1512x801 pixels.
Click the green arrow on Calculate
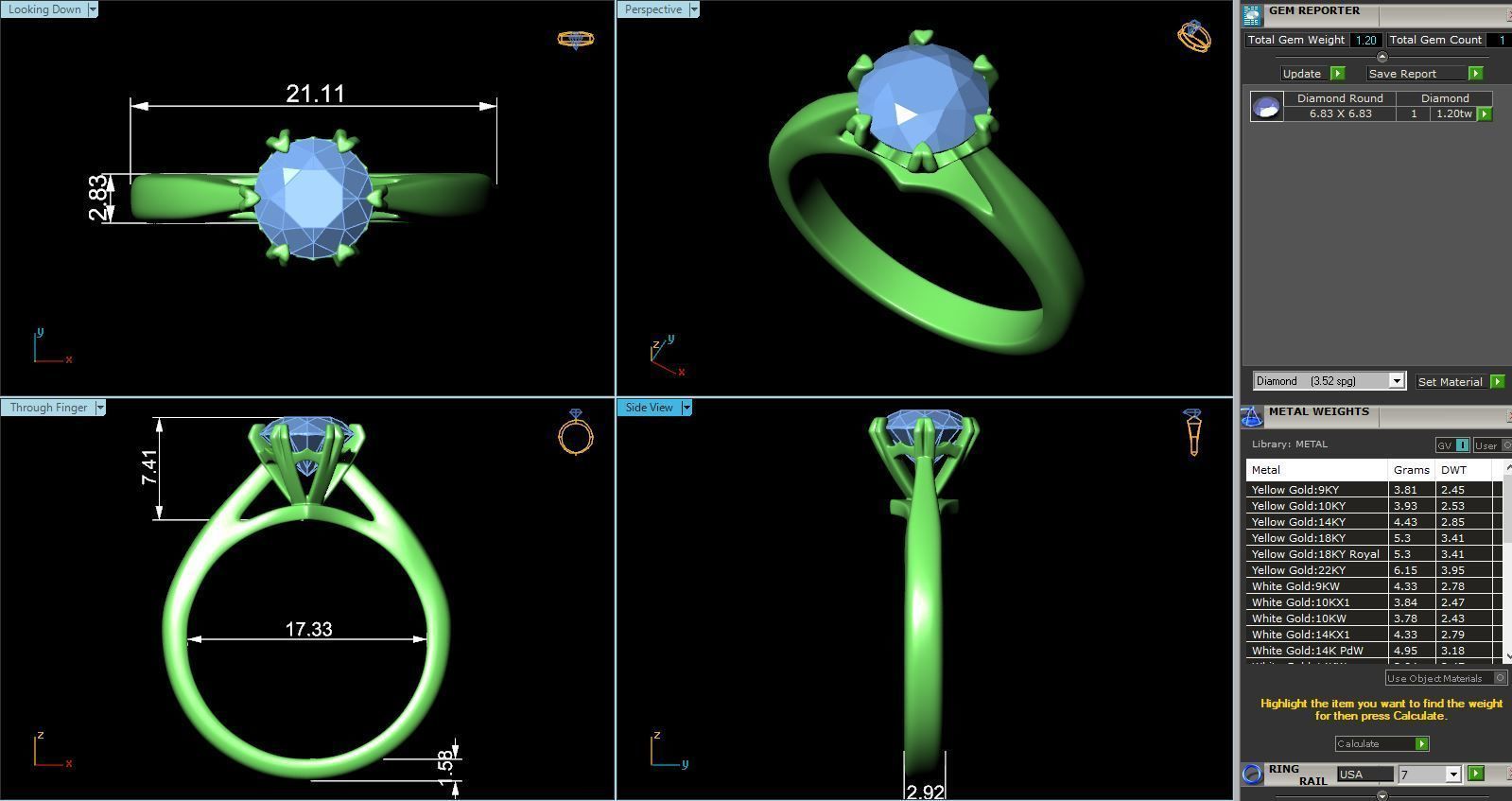pyautogui.click(x=1421, y=744)
